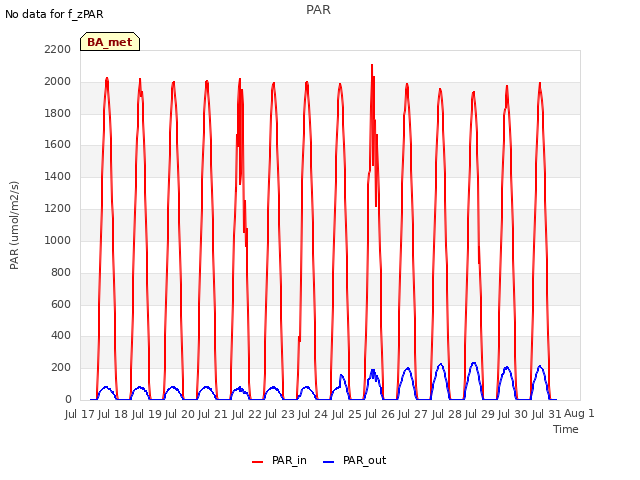The height and width of the screenshot is (480, 640).
Task: Click the 2200 y-axis value
Action: (58, 49)
